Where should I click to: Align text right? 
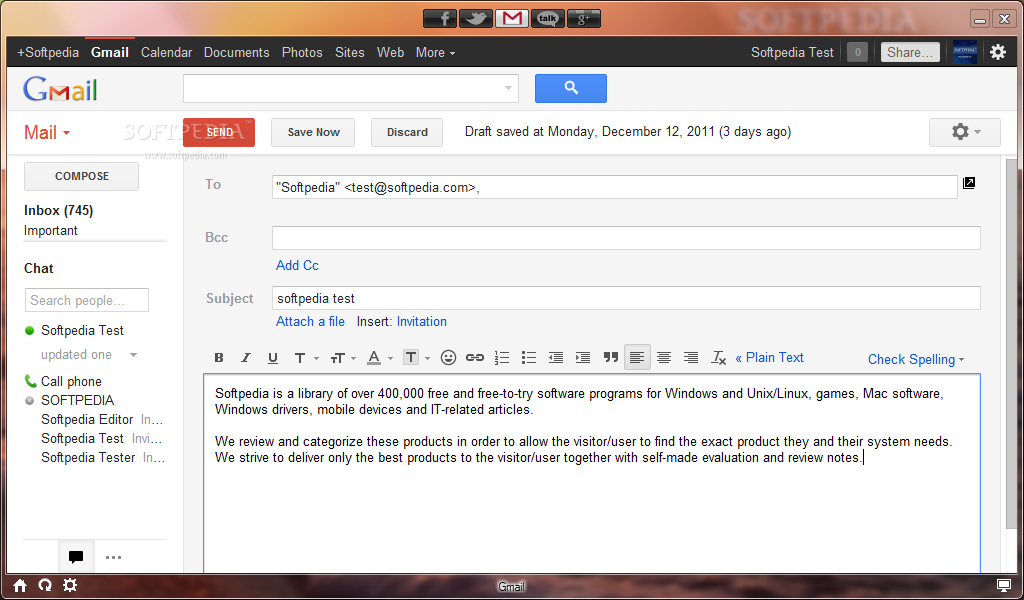(x=690, y=357)
